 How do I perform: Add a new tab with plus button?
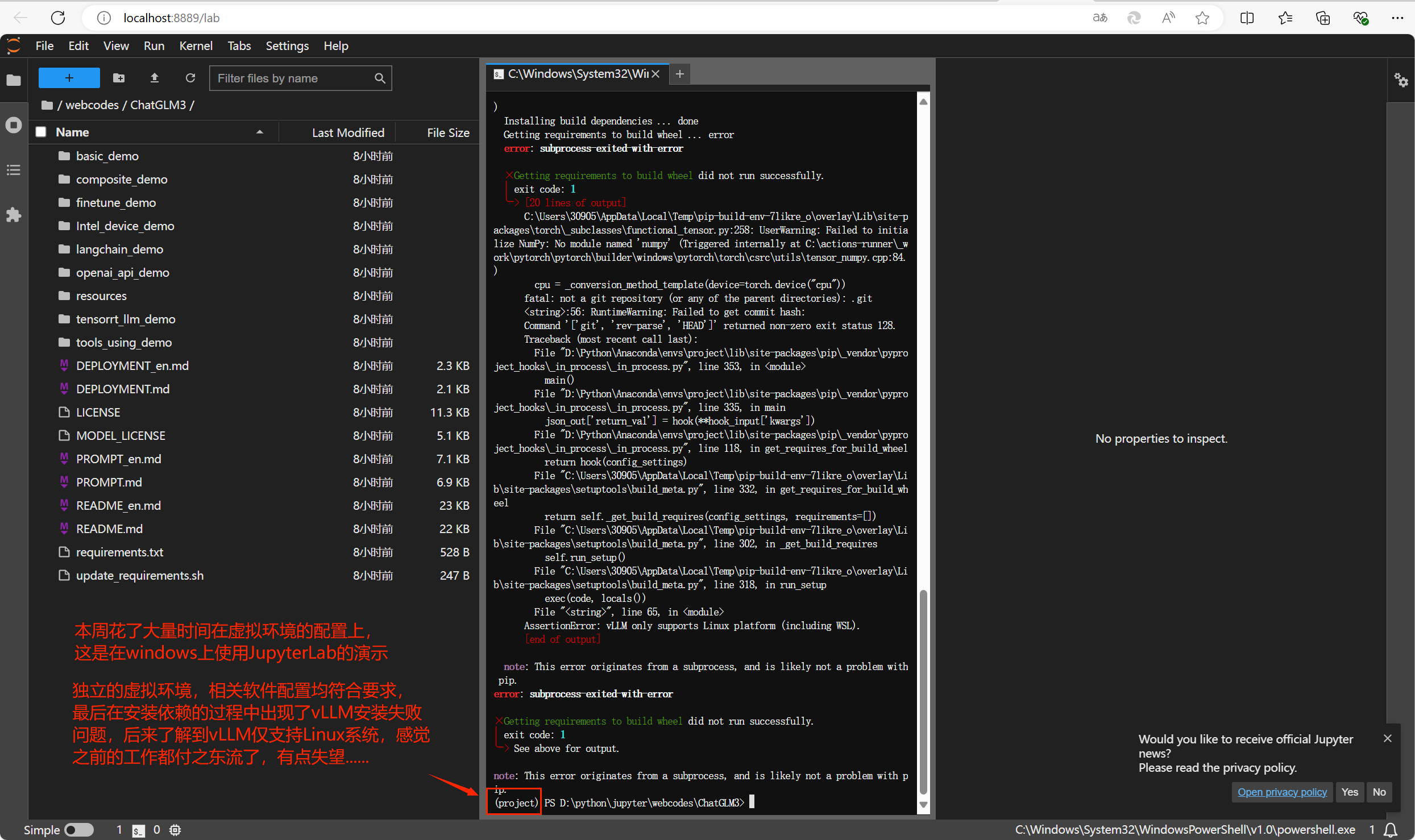click(679, 74)
